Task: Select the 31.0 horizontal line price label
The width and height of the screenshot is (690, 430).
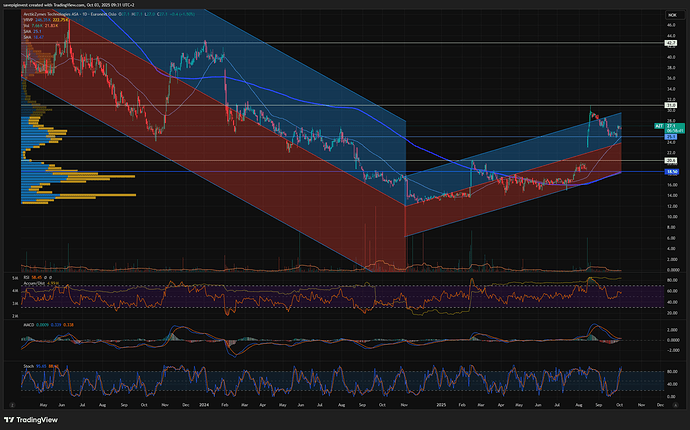Action: click(x=672, y=105)
